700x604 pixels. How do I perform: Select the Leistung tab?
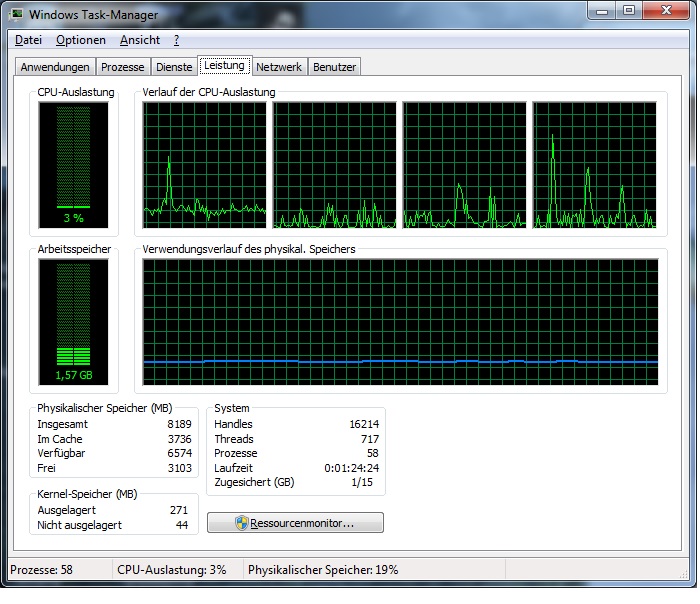[224, 66]
